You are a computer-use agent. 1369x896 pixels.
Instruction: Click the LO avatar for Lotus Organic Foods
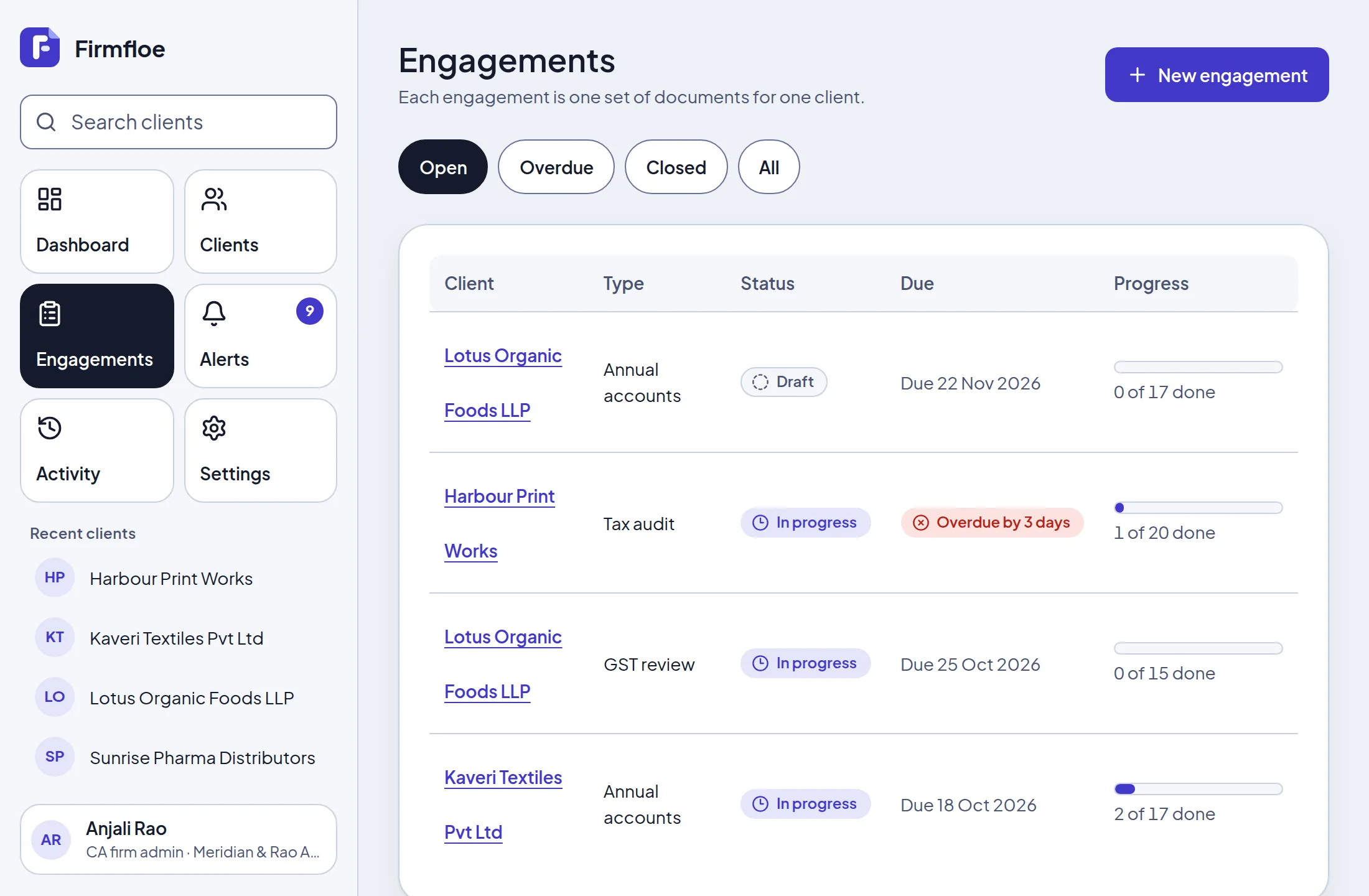pos(55,697)
